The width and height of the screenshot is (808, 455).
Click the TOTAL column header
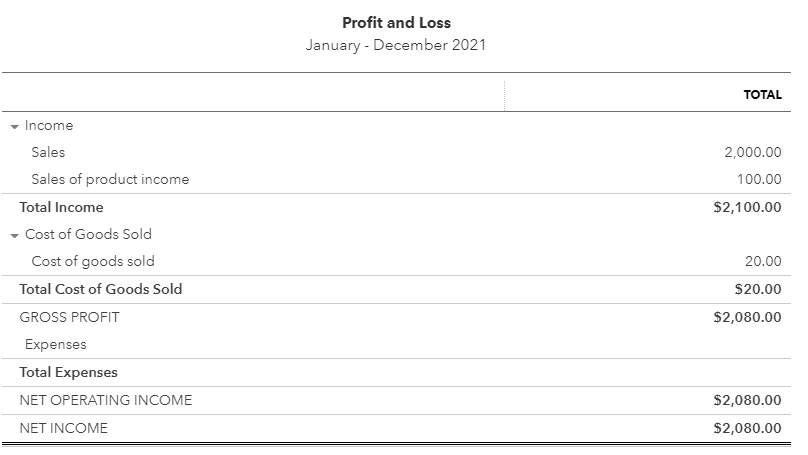click(762, 95)
